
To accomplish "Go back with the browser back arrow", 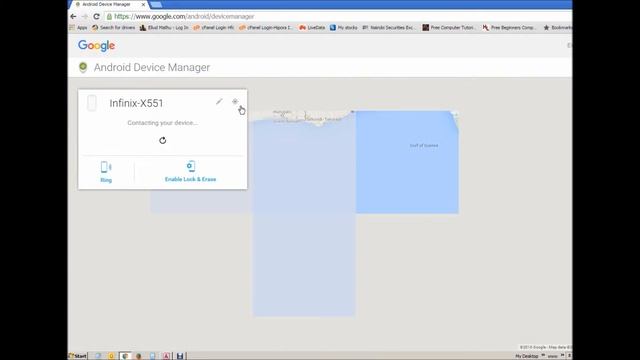I will pyautogui.click(x=73, y=16).
